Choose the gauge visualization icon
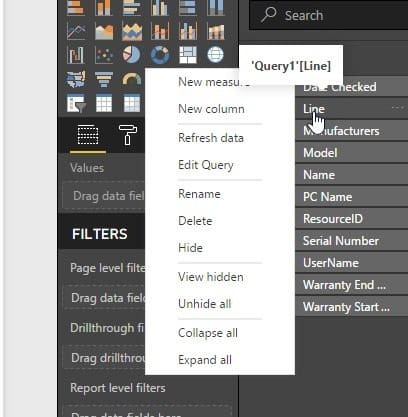Image resolution: width=408 pixels, height=417 pixels. [x=132, y=80]
